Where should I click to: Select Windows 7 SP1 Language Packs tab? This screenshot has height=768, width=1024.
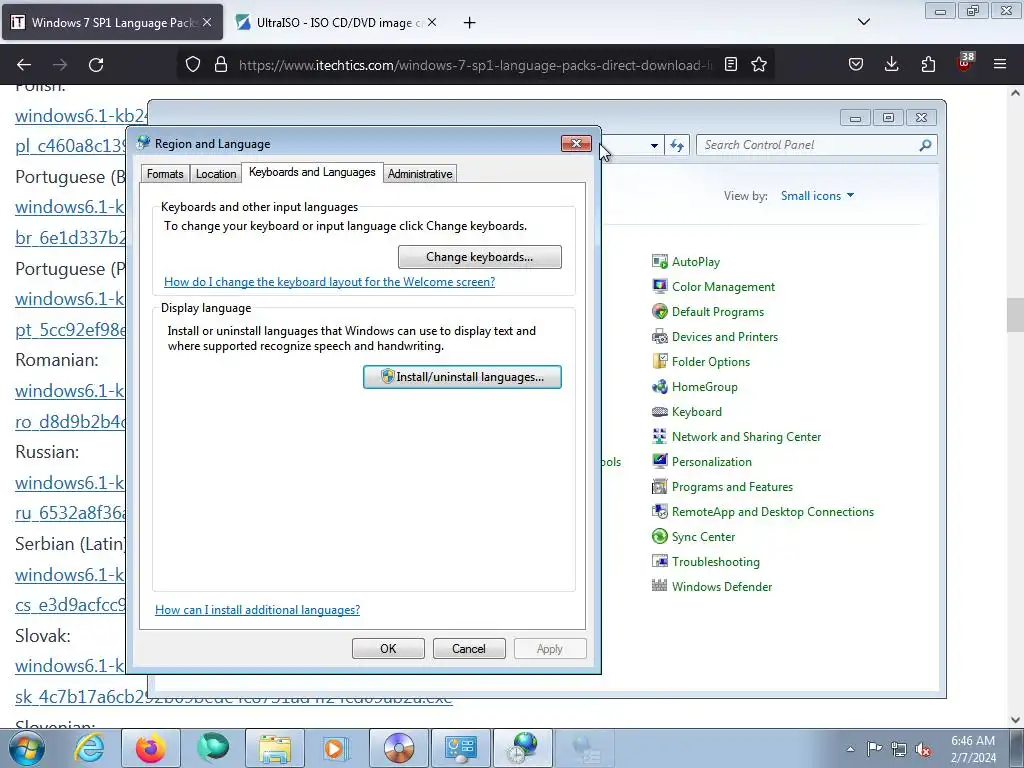tap(112, 23)
